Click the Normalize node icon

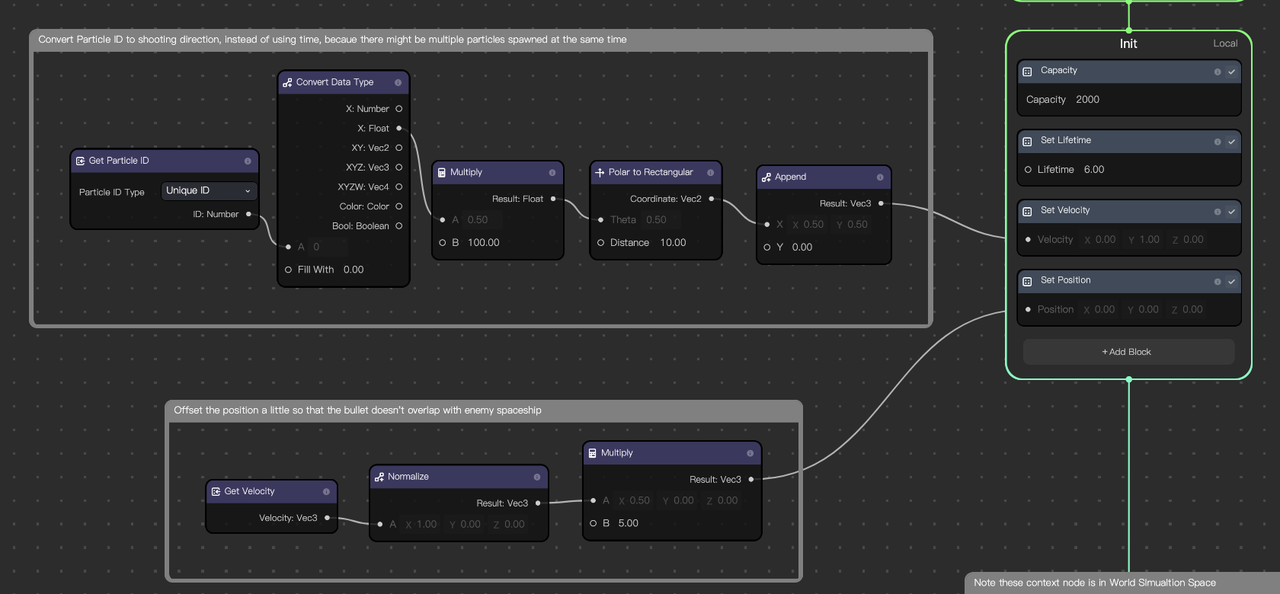pyautogui.click(x=380, y=477)
